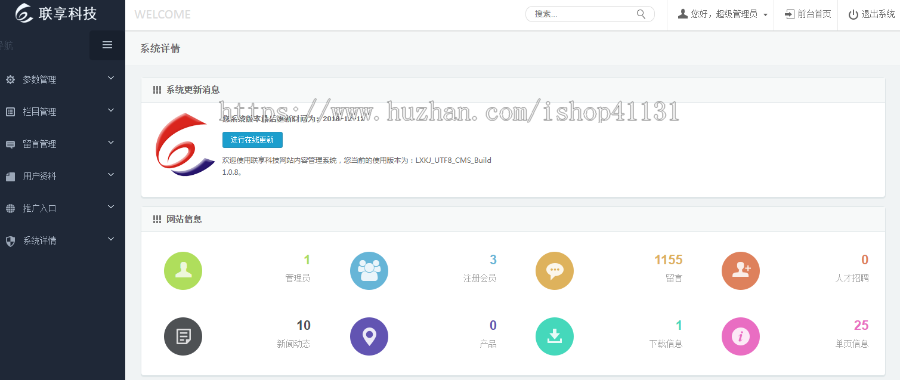Click the pink 单页信息 info icon

[740, 336]
